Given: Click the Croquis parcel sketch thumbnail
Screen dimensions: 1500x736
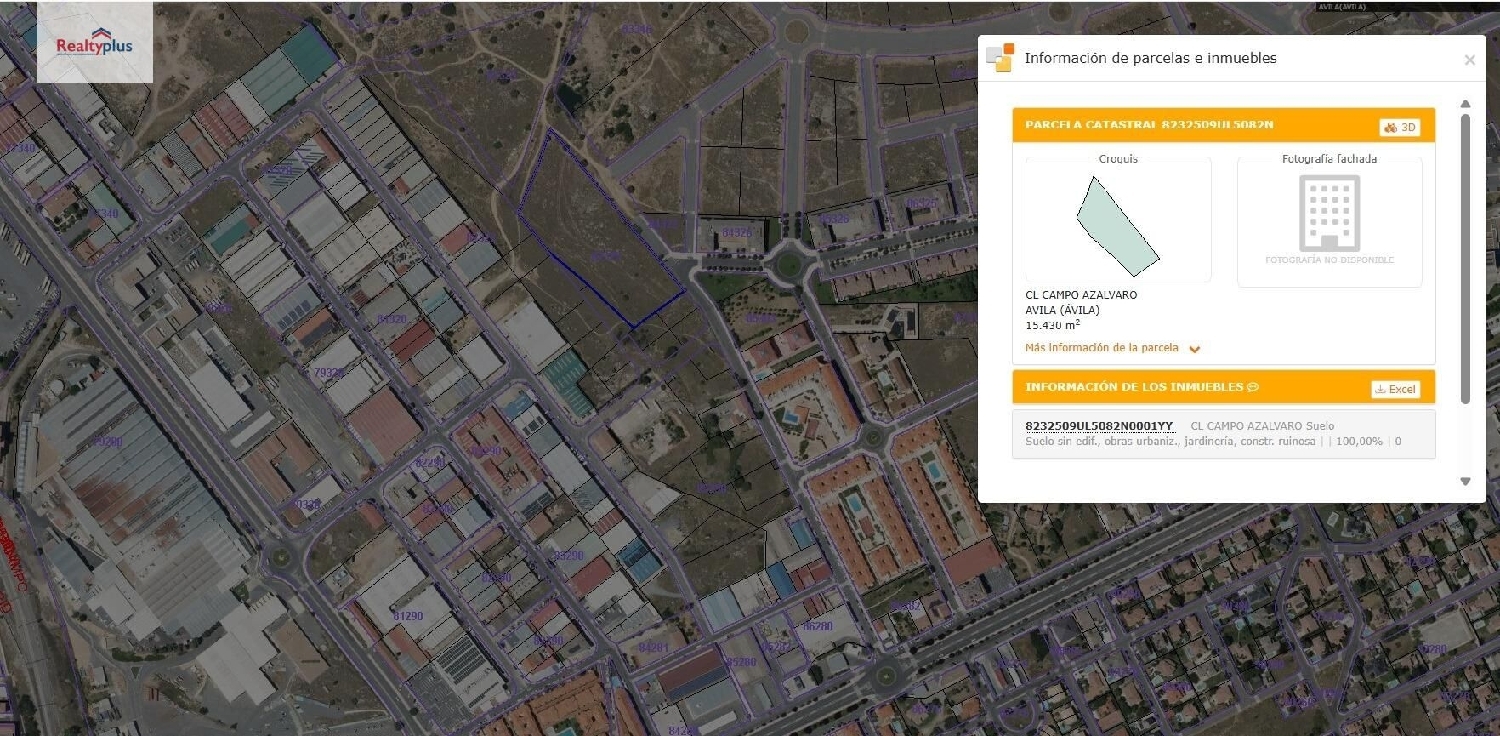Looking at the screenshot, I should click(x=1117, y=225).
